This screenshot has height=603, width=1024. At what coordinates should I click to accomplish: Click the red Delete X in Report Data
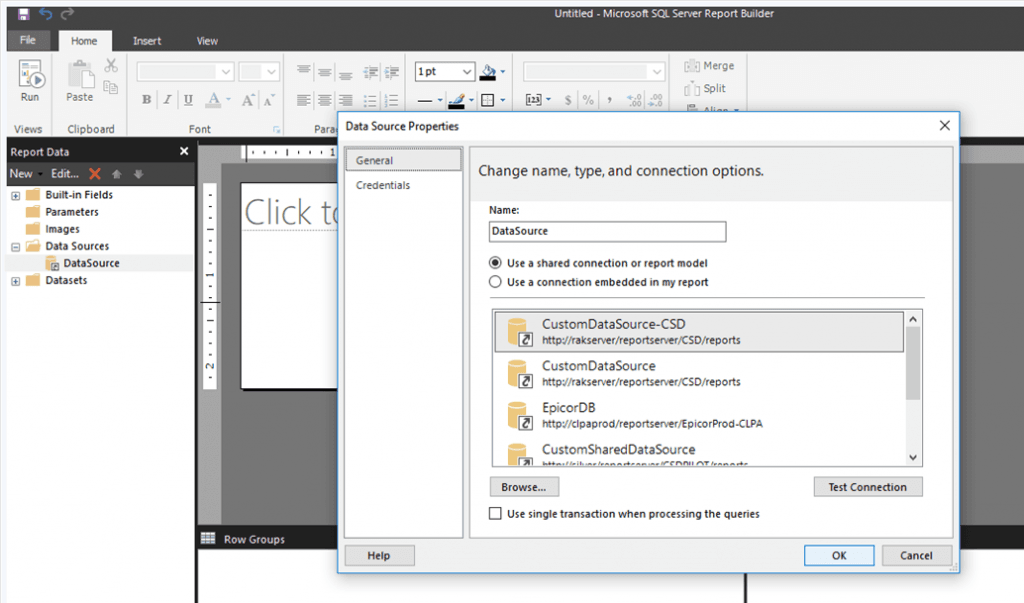pyautogui.click(x=95, y=174)
